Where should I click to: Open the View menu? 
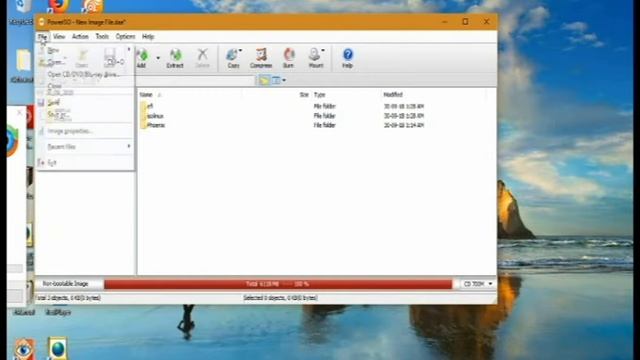pos(59,37)
